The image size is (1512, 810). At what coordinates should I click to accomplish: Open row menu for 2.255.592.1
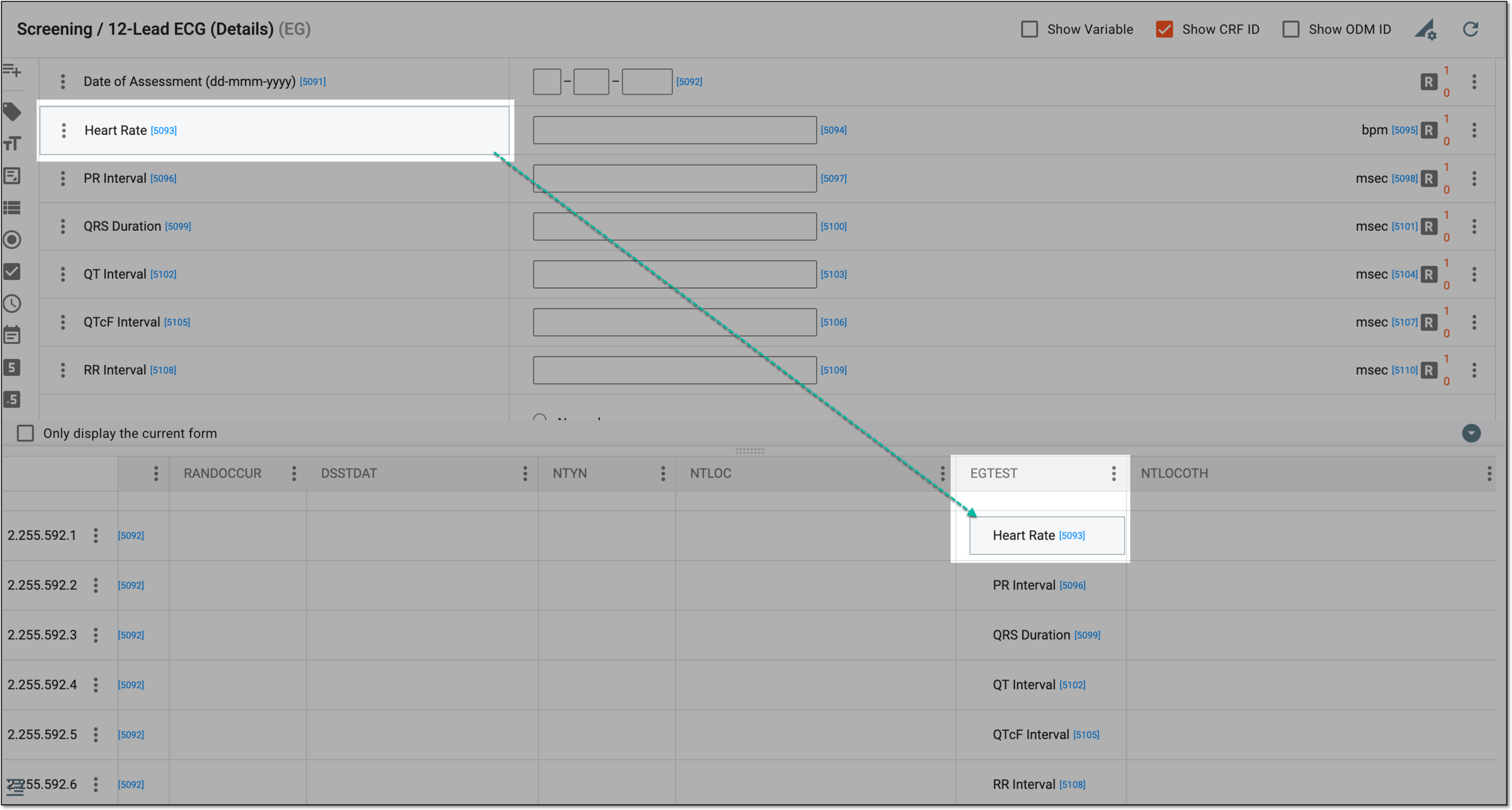point(96,536)
